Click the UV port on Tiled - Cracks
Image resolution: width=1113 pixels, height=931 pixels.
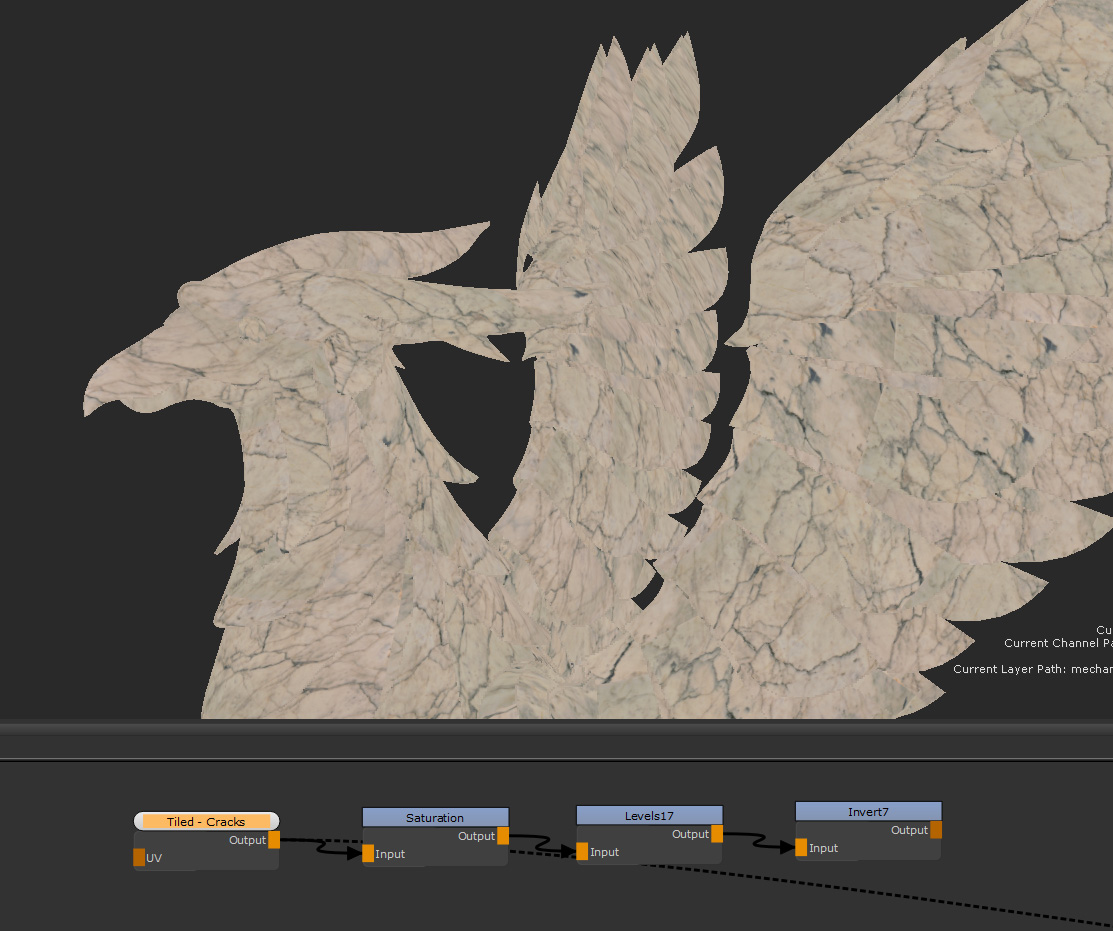tap(139, 857)
